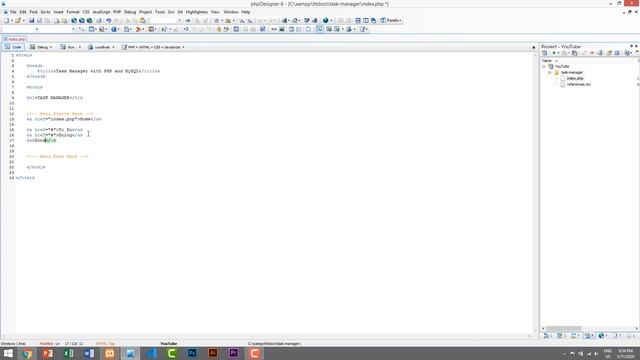This screenshot has height=360, width=640.
Task: Close the Project panel with X
Action: (636, 46)
